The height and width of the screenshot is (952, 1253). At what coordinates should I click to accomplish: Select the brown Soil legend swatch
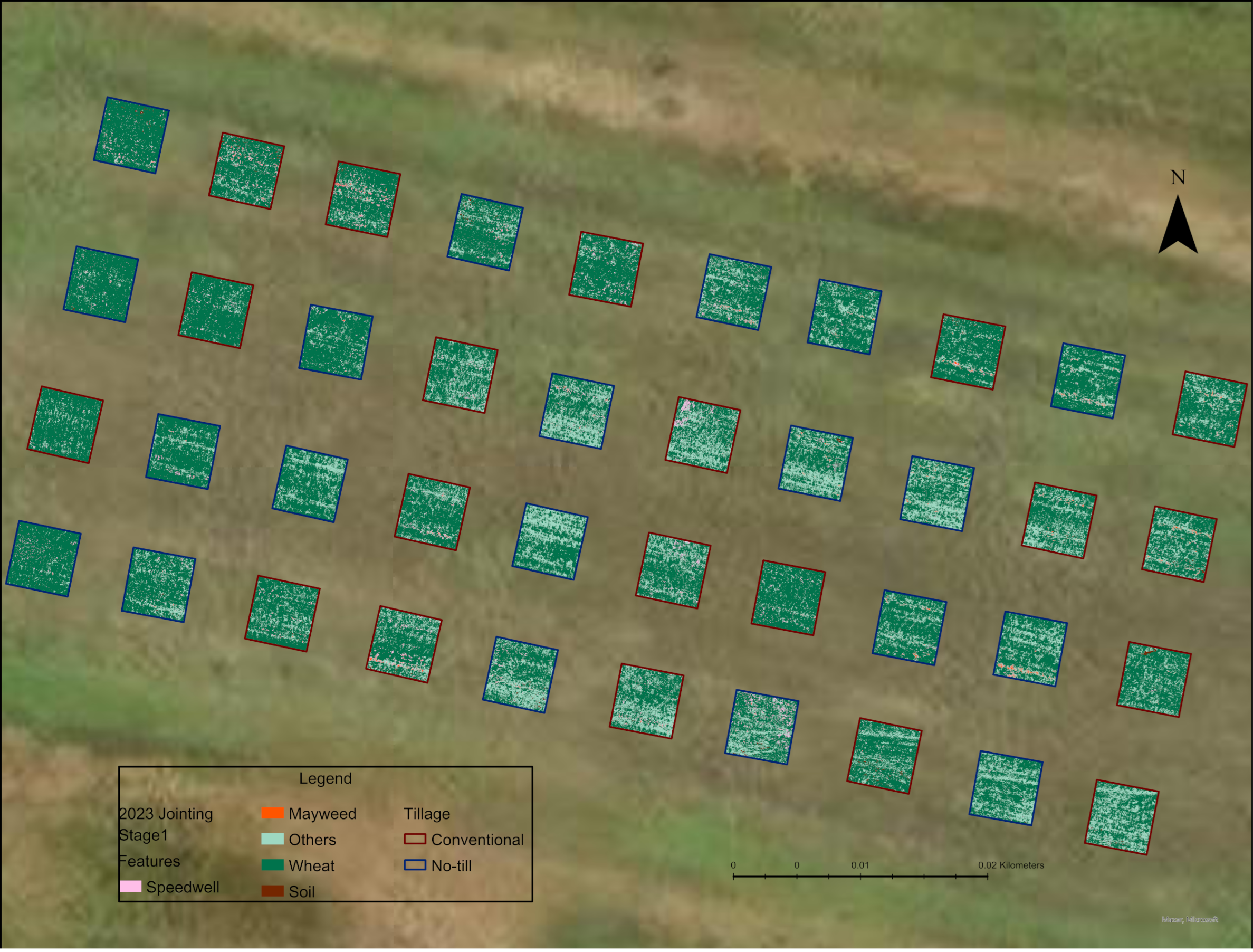tap(272, 891)
